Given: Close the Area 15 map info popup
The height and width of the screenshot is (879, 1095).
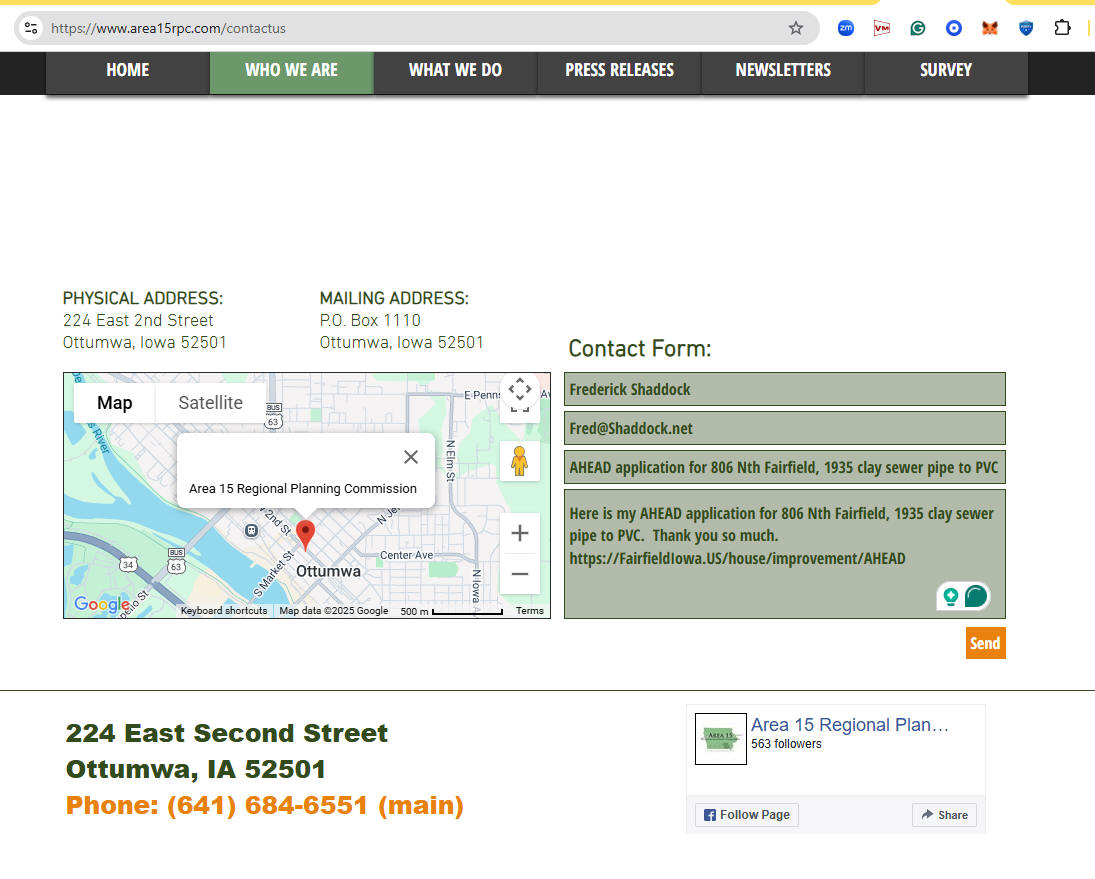Looking at the screenshot, I should coord(411,457).
